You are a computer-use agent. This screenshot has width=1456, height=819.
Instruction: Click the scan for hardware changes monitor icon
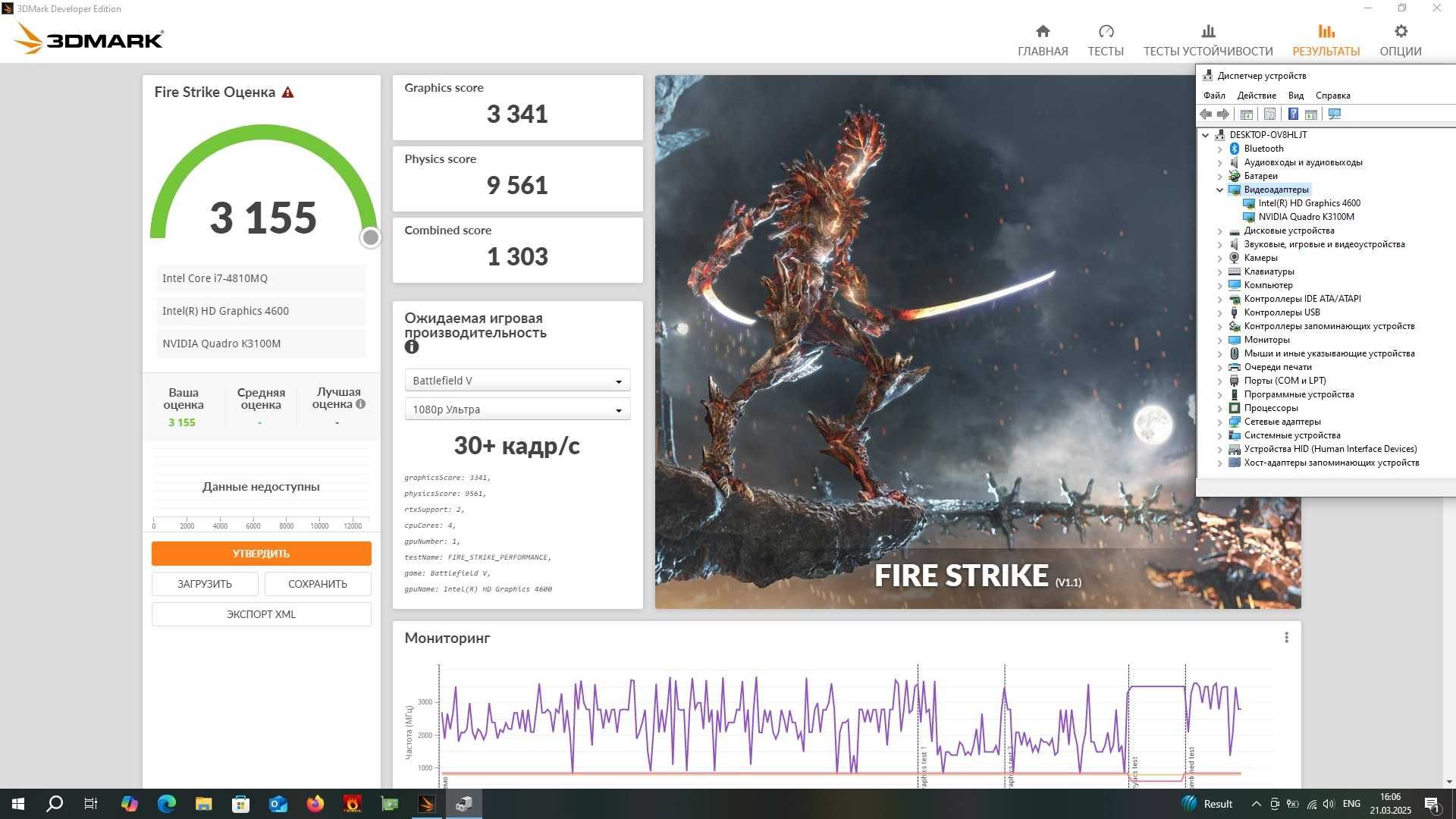click(1335, 115)
